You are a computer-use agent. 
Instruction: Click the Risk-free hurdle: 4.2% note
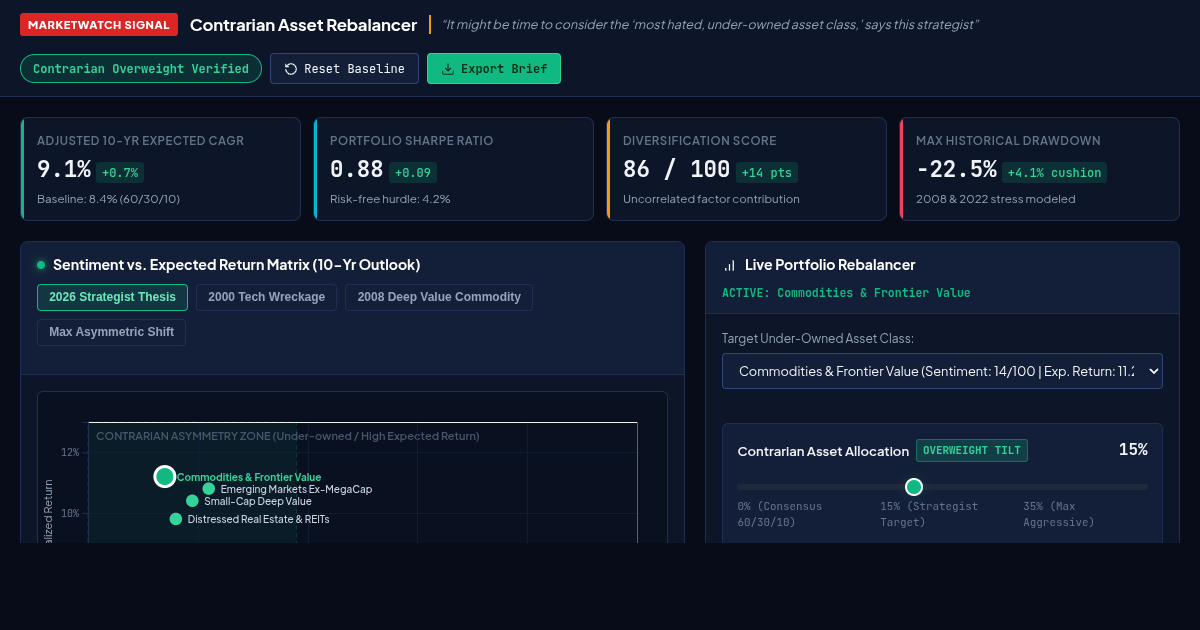[390, 199]
